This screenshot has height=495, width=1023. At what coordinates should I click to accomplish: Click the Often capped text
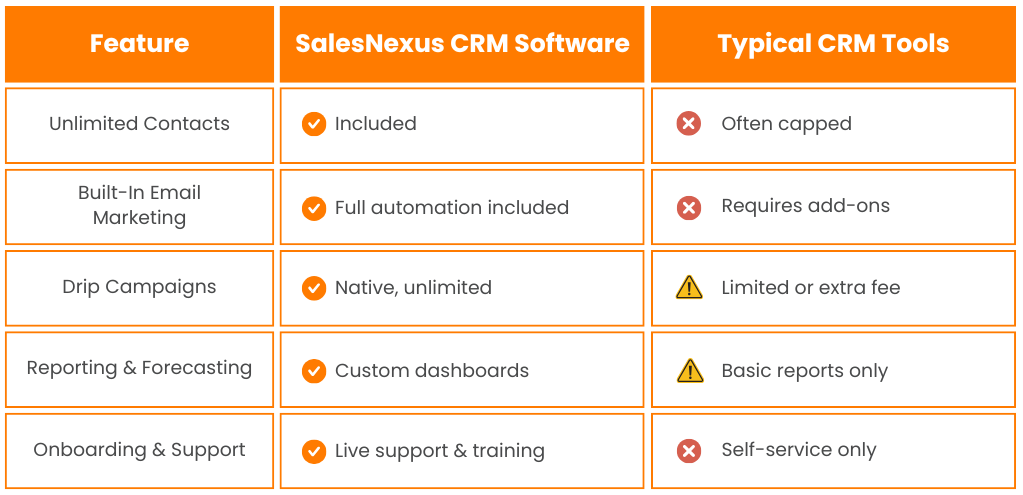[x=786, y=125]
